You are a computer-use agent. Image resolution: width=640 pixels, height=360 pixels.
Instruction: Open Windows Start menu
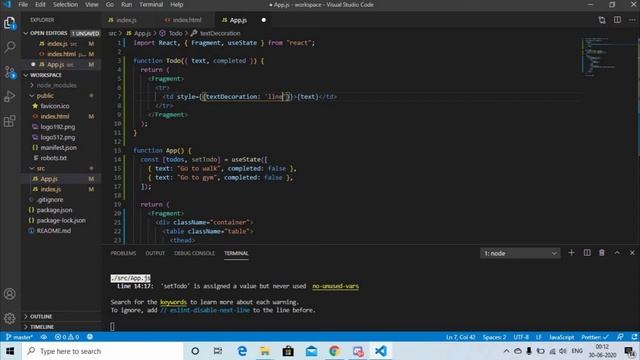click(x=10, y=351)
